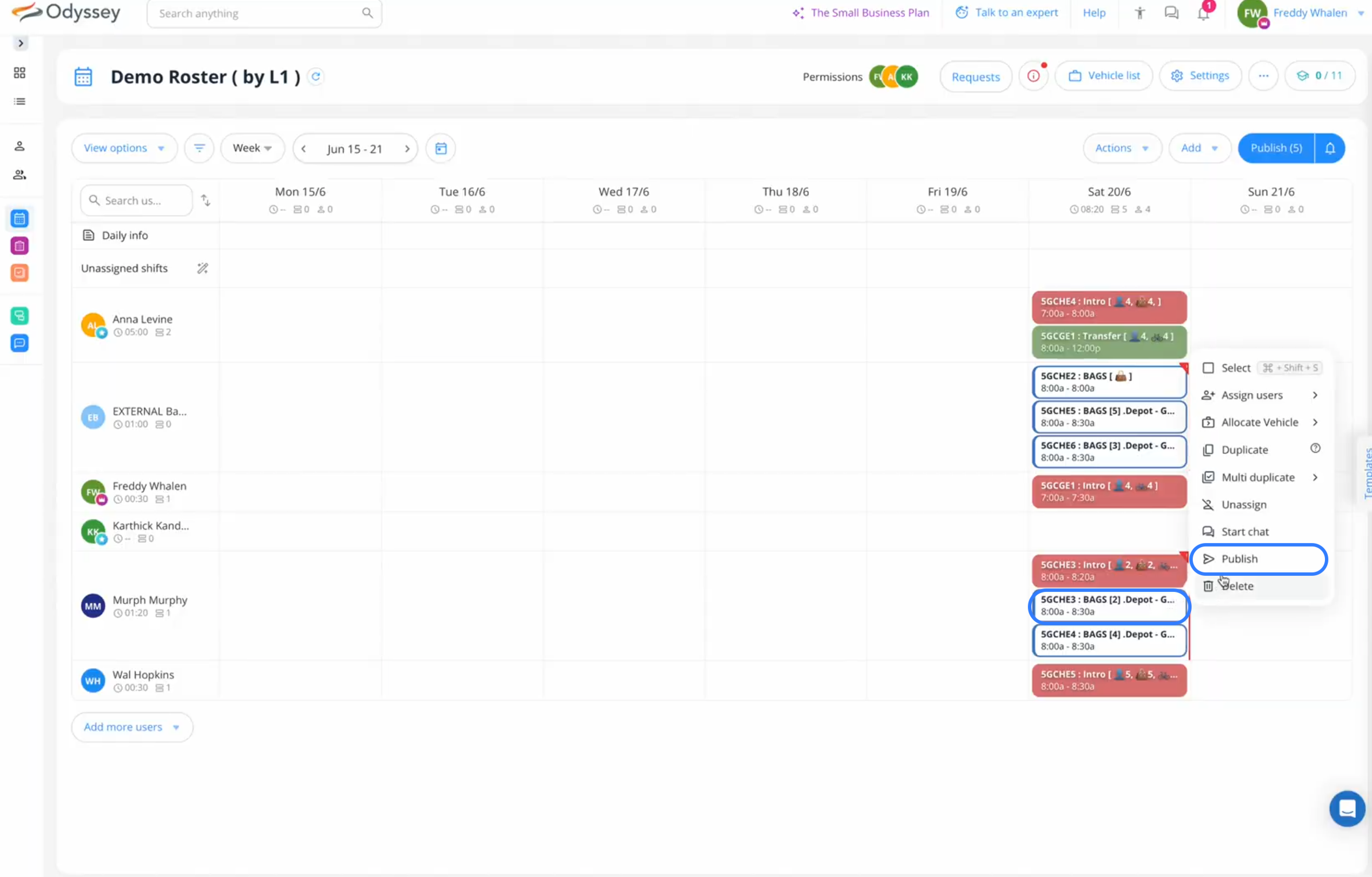Tick the Select checkbox in context menu
This screenshot has width=1372, height=877.
click(1208, 368)
